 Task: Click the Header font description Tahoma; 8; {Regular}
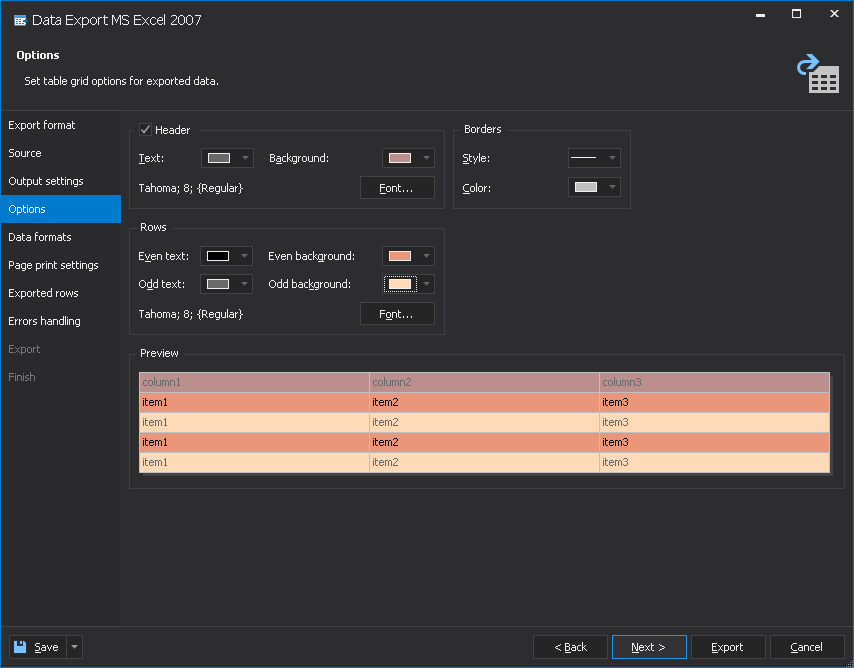[x=191, y=188]
